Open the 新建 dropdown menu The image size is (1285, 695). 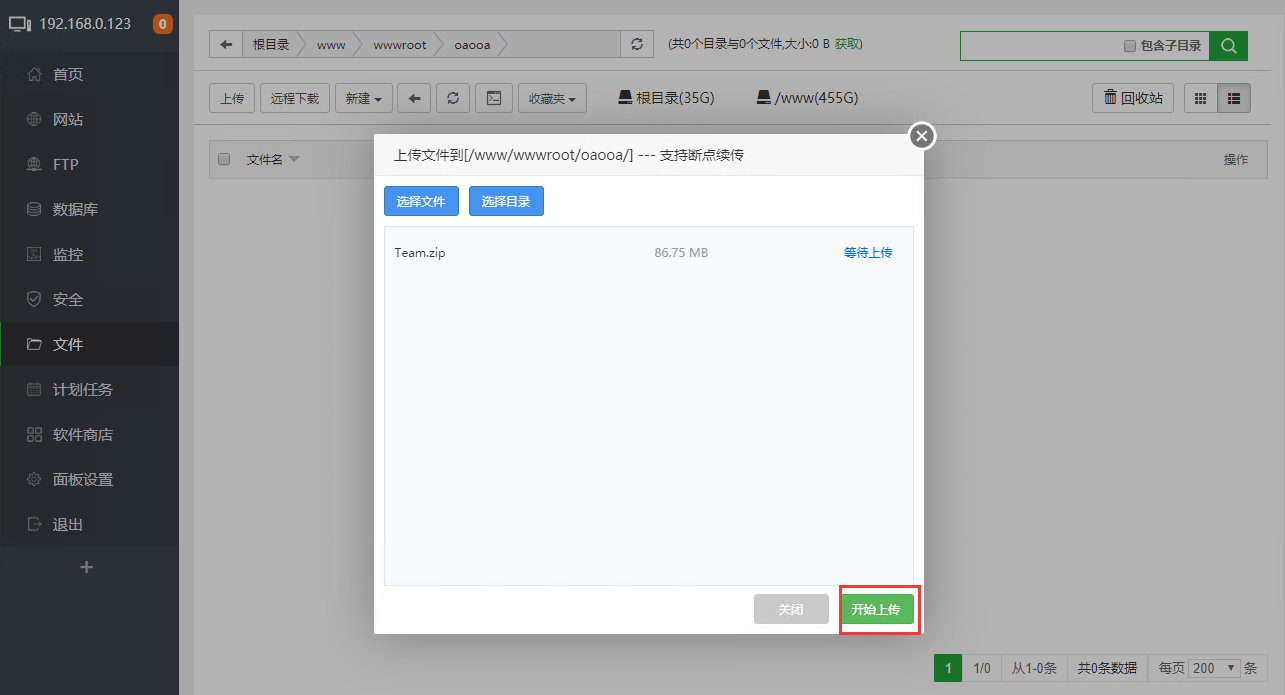363,97
